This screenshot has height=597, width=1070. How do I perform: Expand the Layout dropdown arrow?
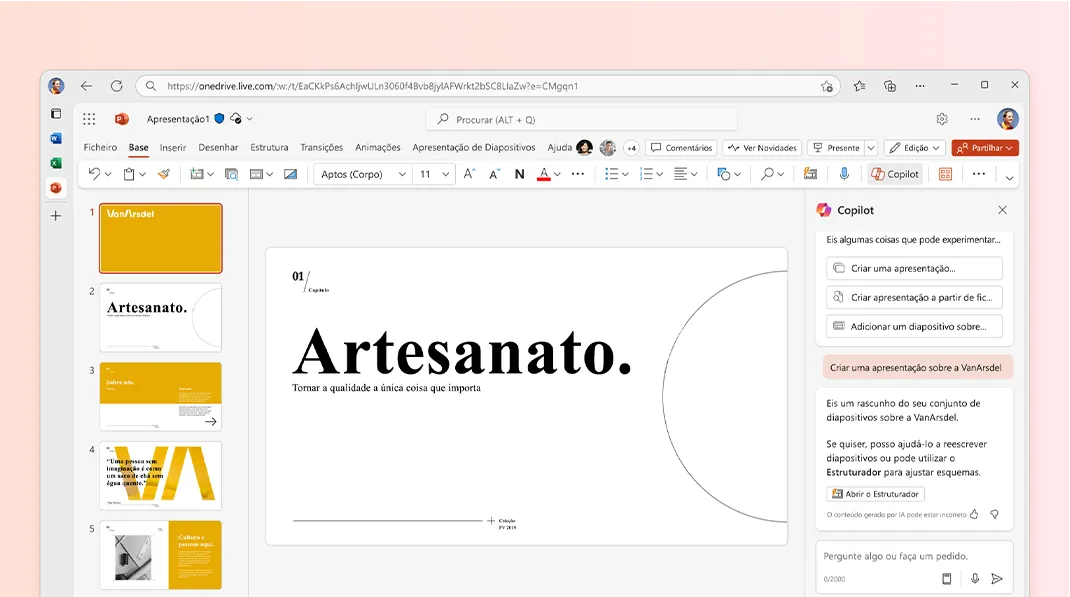coord(270,175)
